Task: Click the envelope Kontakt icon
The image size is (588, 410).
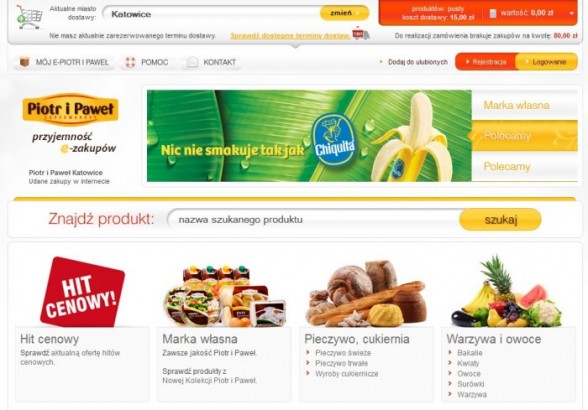Action: [x=192, y=62]
